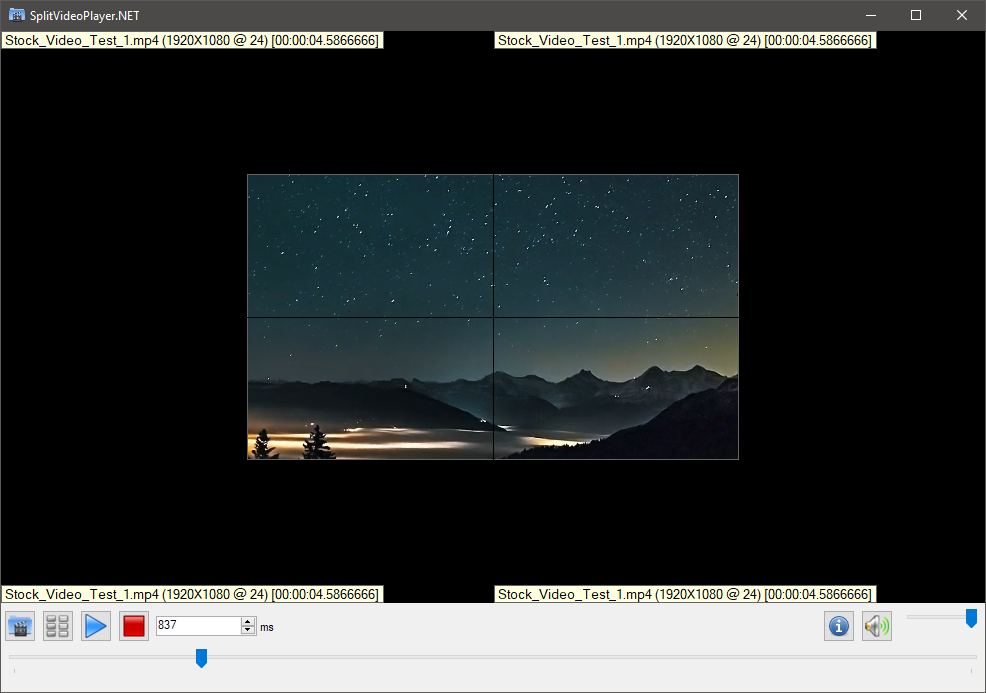This screenshot has width=986, height=693.
Task: Select the top-right video quadrant
Action: click(616, 246)
